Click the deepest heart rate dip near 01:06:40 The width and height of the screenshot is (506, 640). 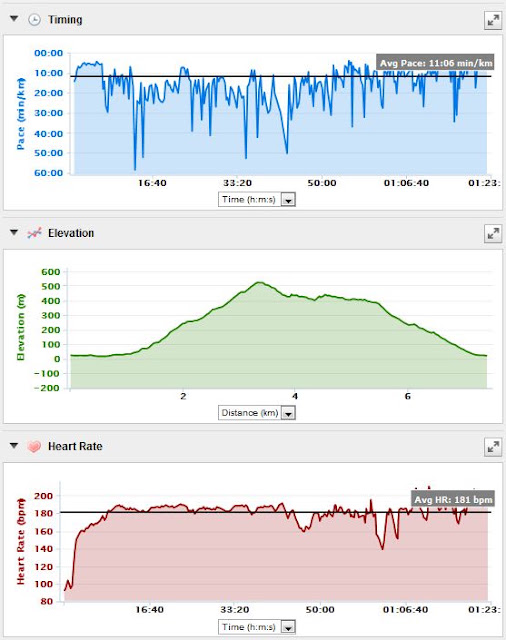382,549
